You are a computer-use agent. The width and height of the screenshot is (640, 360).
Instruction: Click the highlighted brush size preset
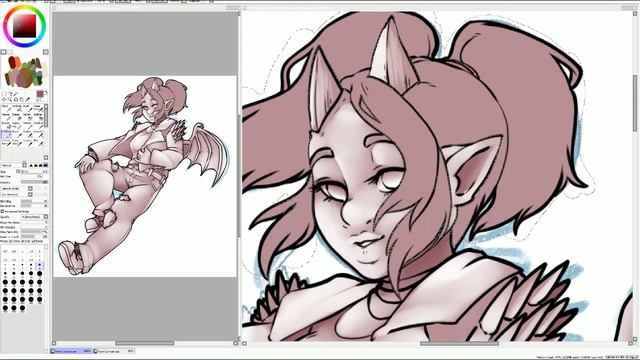coord(40,265)
